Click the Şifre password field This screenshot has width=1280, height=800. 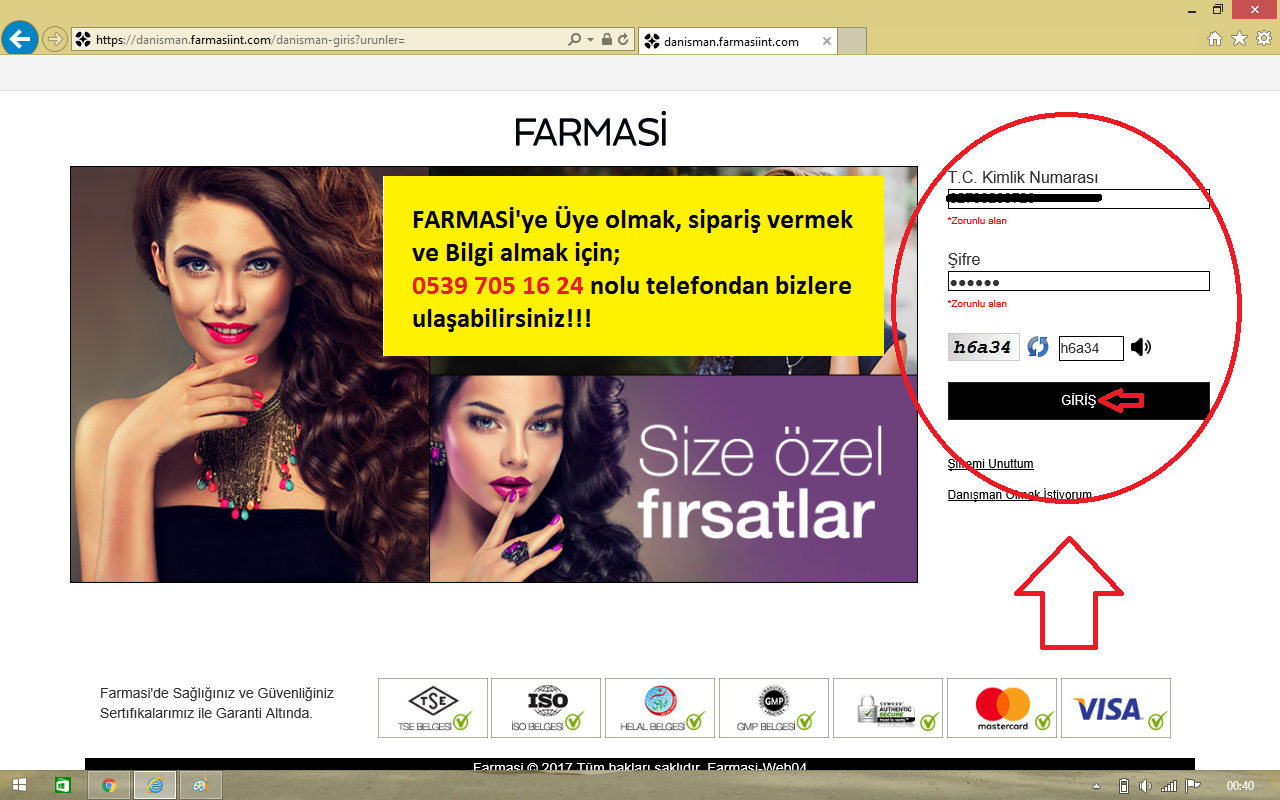tap(1079, 281)
